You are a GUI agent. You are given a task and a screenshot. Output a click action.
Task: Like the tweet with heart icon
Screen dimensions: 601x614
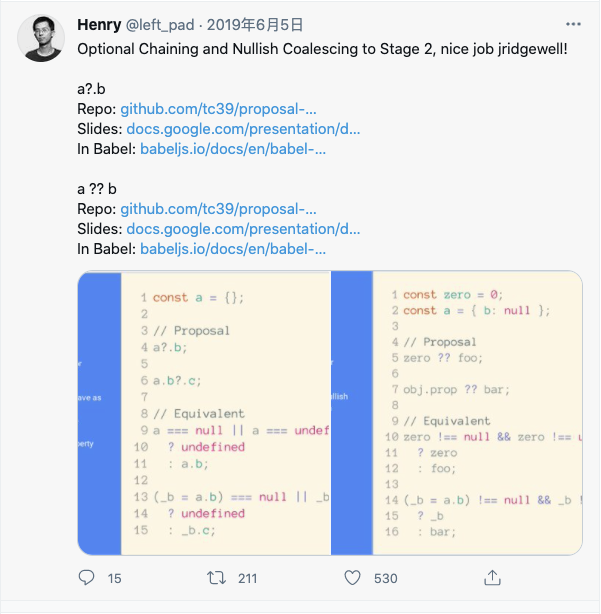(x=352, y=578)
